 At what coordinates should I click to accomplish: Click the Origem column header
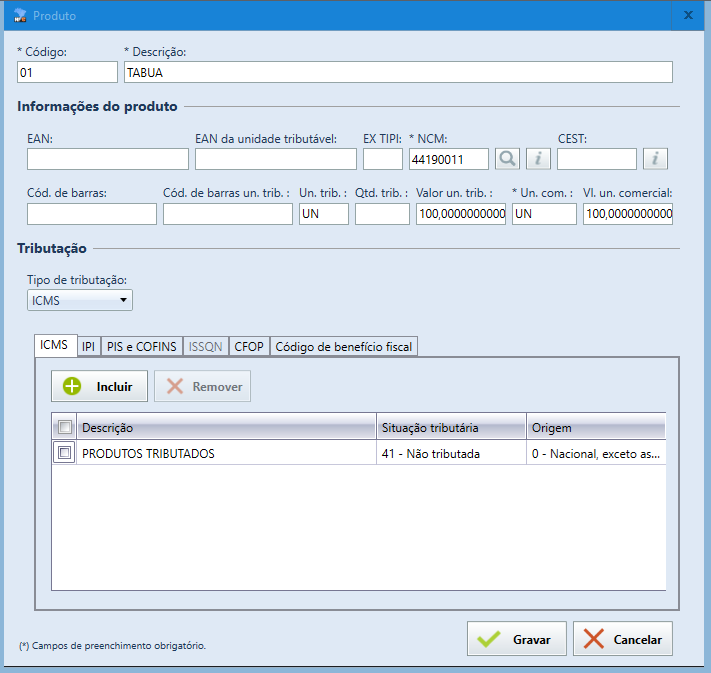point(596,427)
